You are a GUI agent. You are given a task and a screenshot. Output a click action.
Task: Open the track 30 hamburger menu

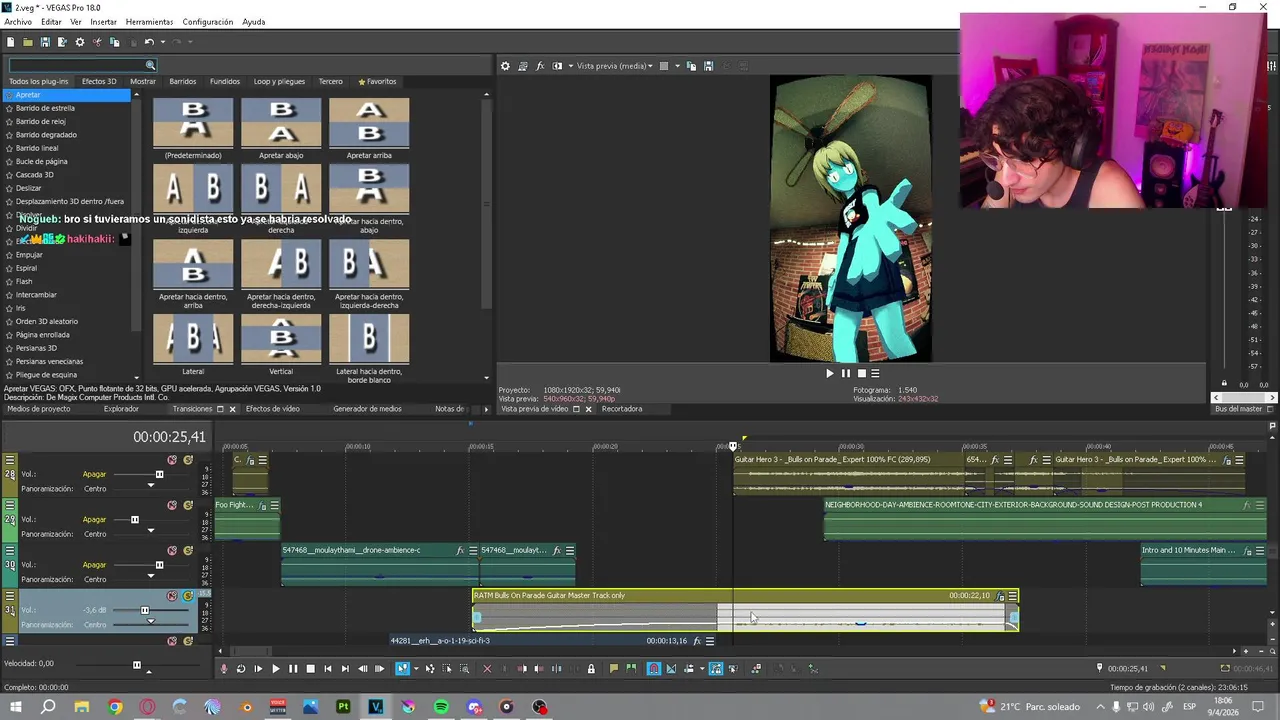tap(10, 551)
